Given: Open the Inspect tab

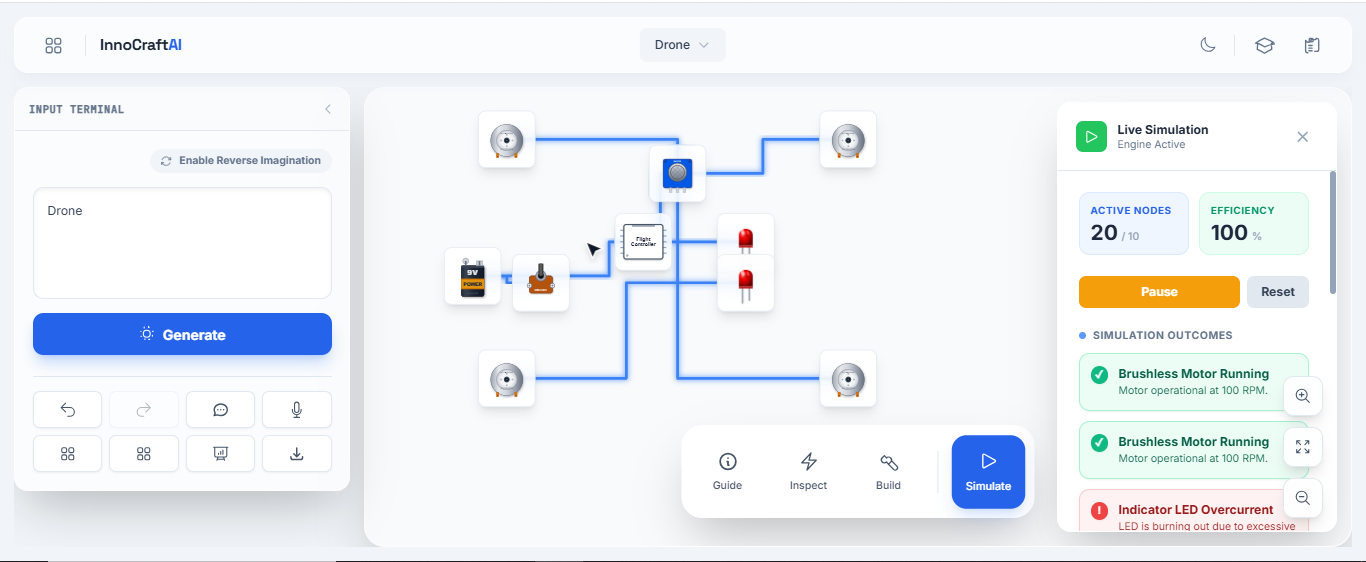Looking at the screenshot, I should [808, 471].
